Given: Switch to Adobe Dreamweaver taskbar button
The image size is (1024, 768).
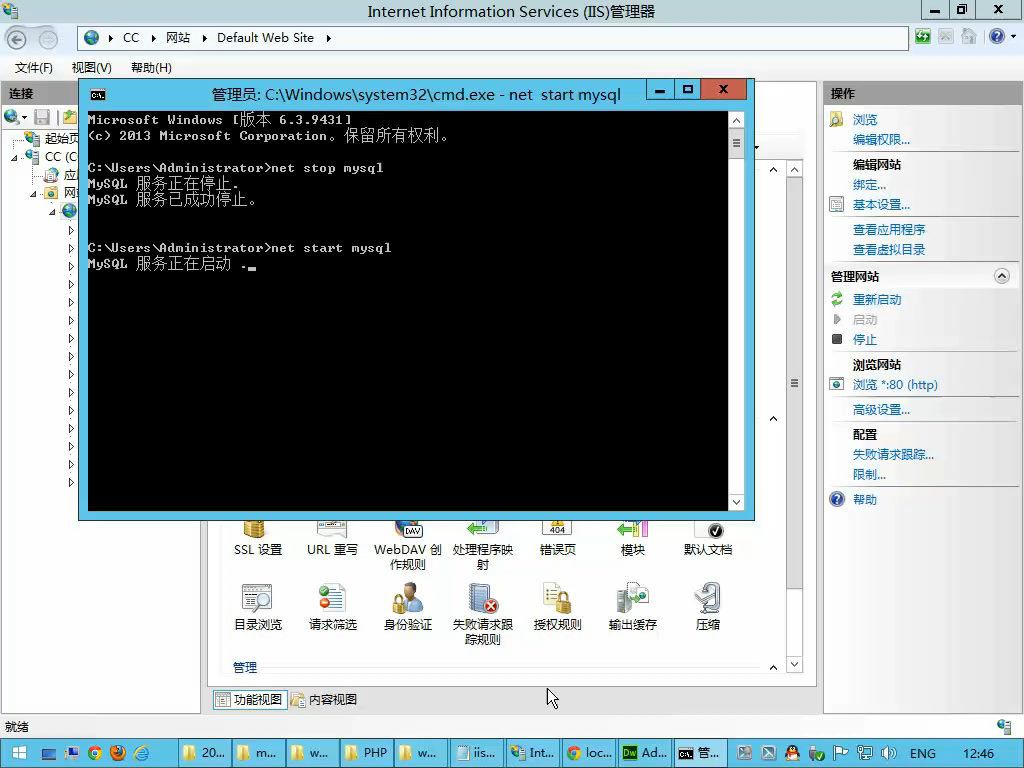Looking at the screenshot, I should pyautogui.click(x=645, y=753).
